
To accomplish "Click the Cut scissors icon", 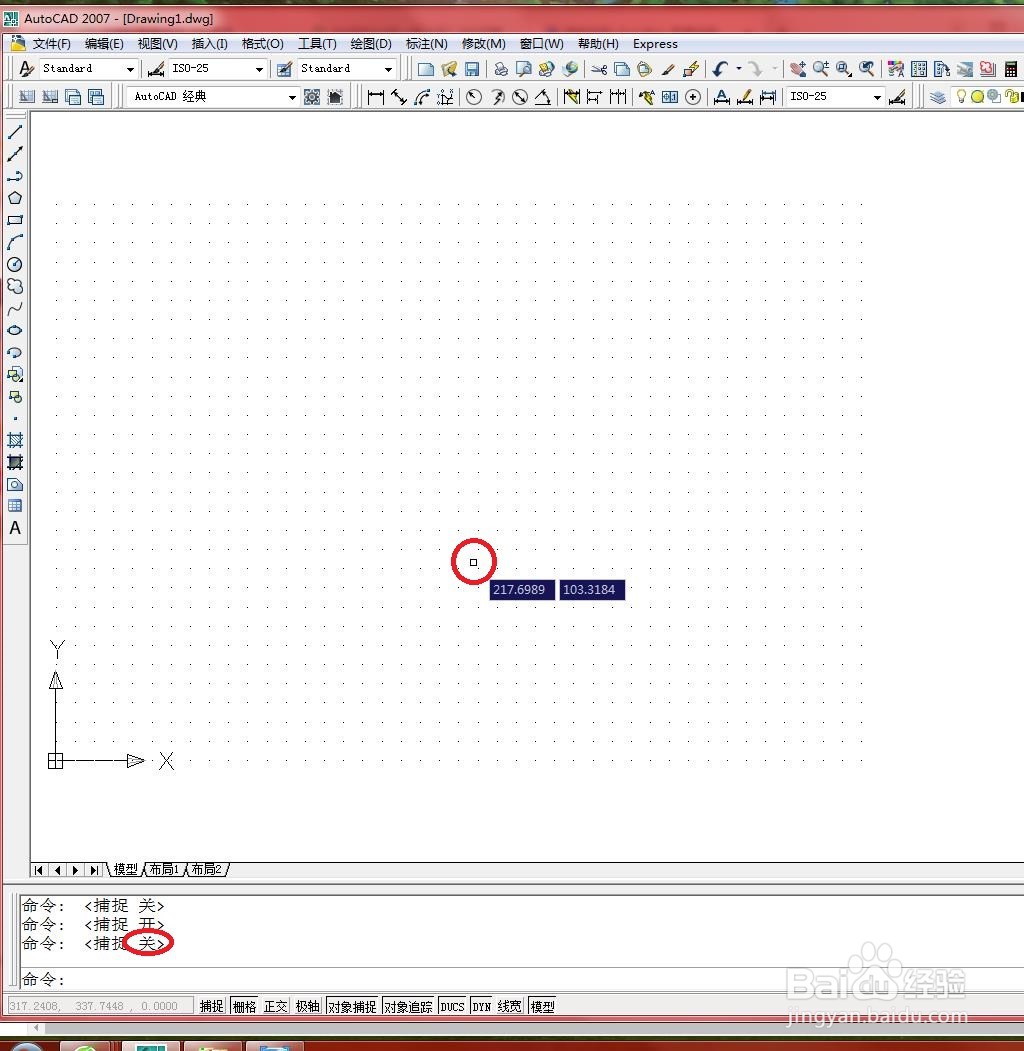I will point(599,68).
